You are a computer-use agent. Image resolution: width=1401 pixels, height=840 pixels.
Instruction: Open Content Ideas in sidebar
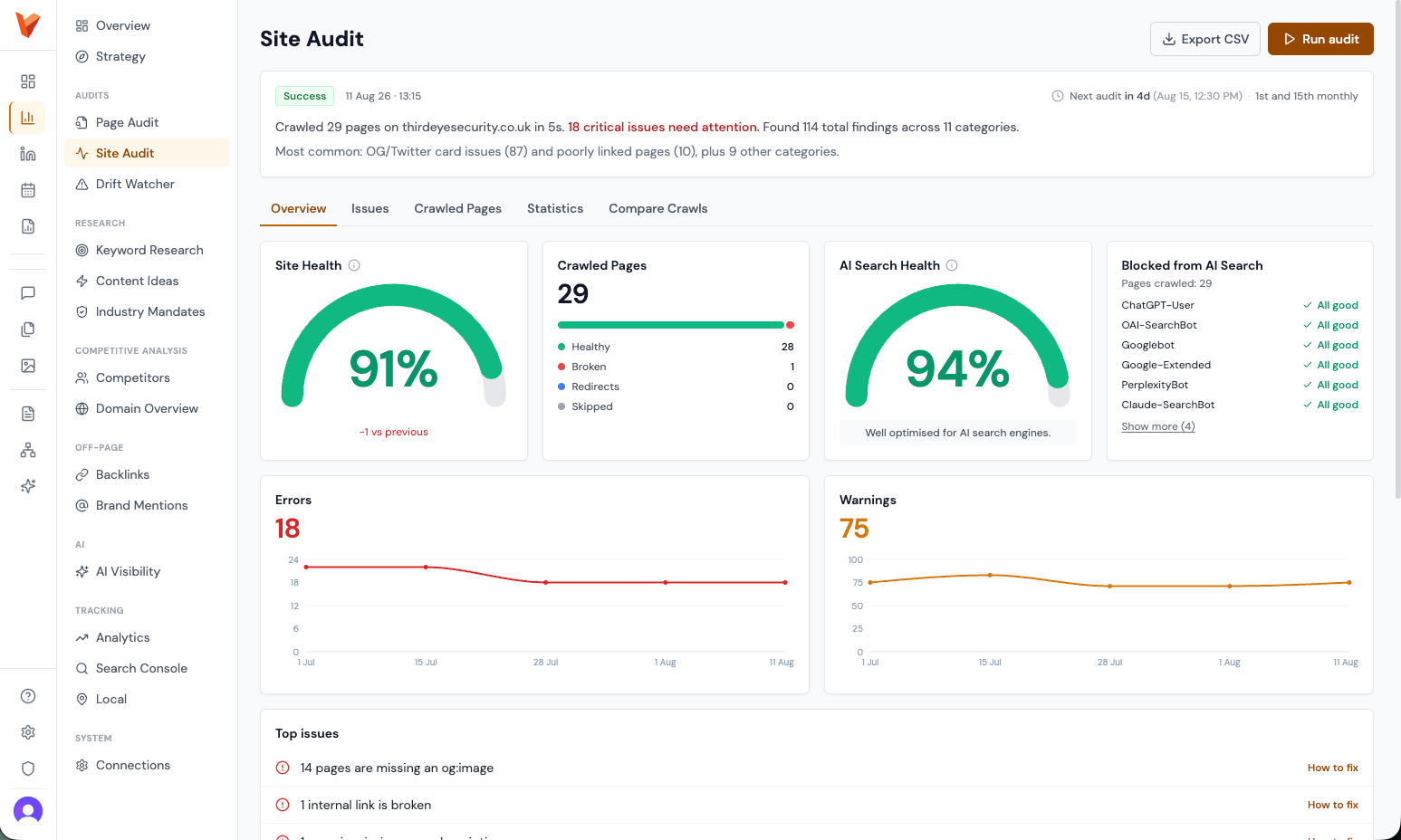coord(147,281)
